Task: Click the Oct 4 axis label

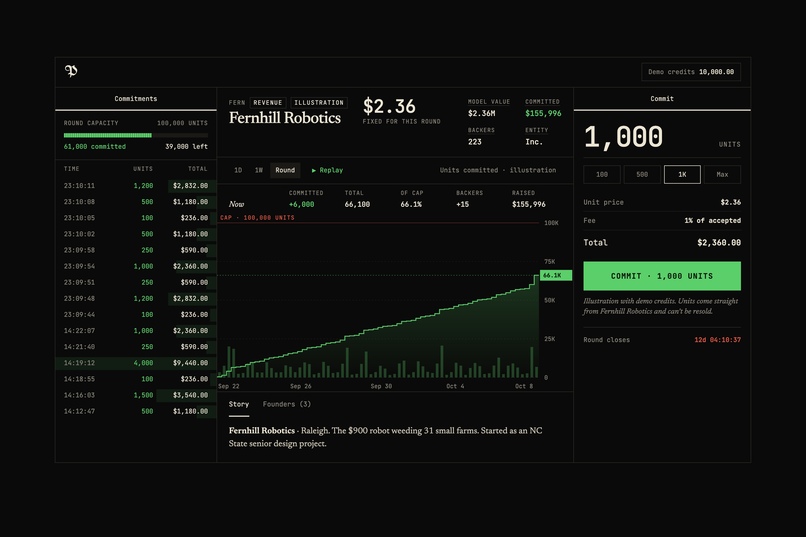Action: coord(455,386)
